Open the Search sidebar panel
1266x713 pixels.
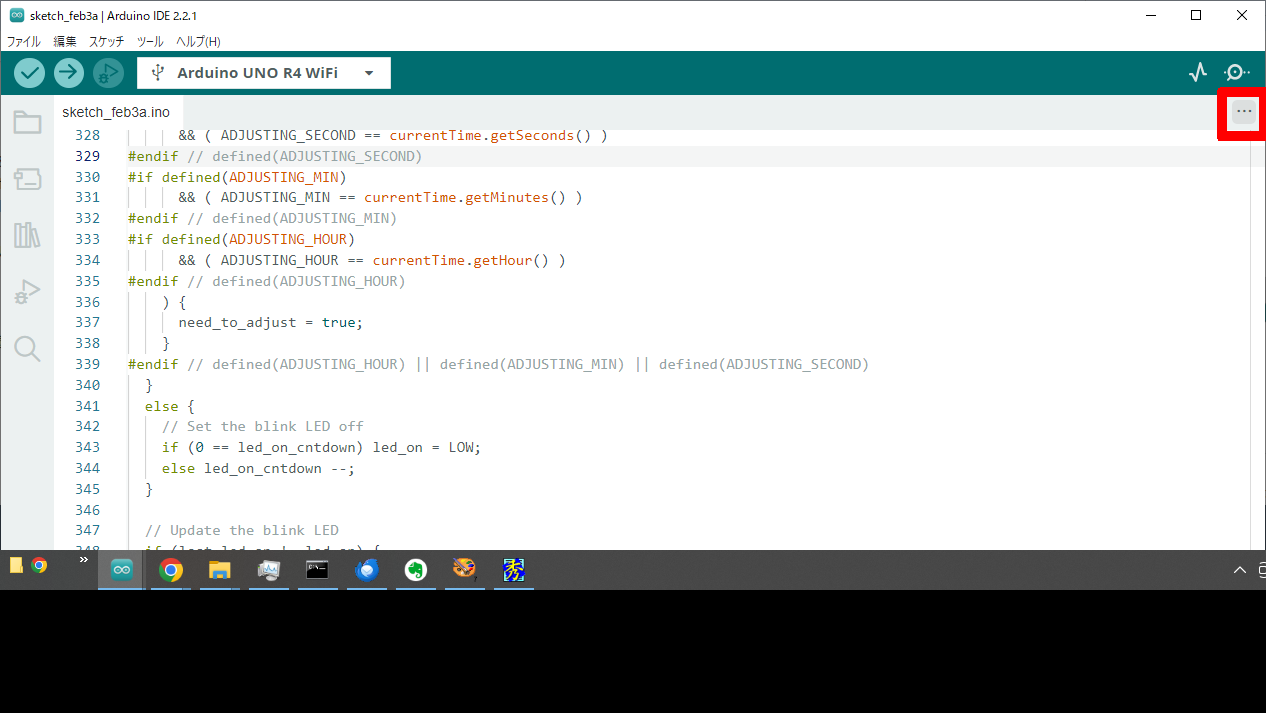27,348
